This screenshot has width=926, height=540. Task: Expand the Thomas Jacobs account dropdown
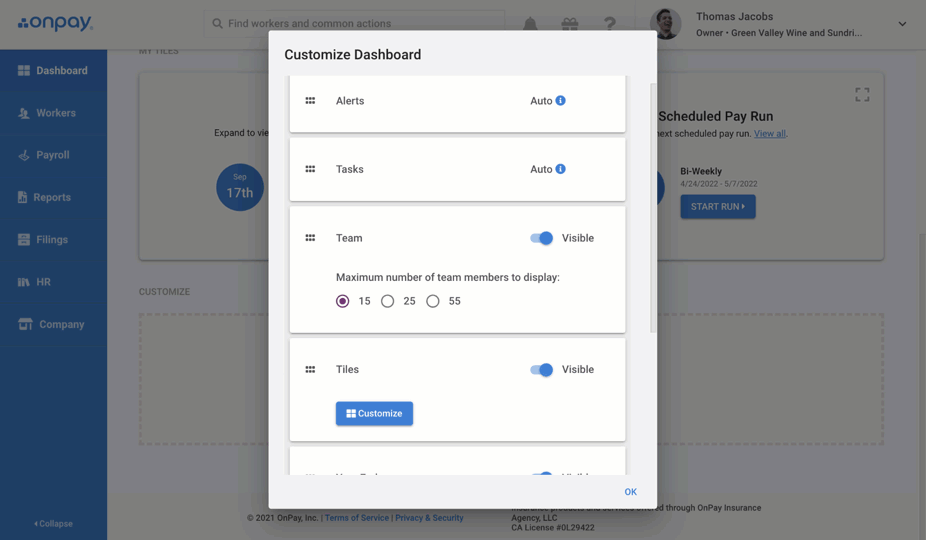click(x=901, y=24)
